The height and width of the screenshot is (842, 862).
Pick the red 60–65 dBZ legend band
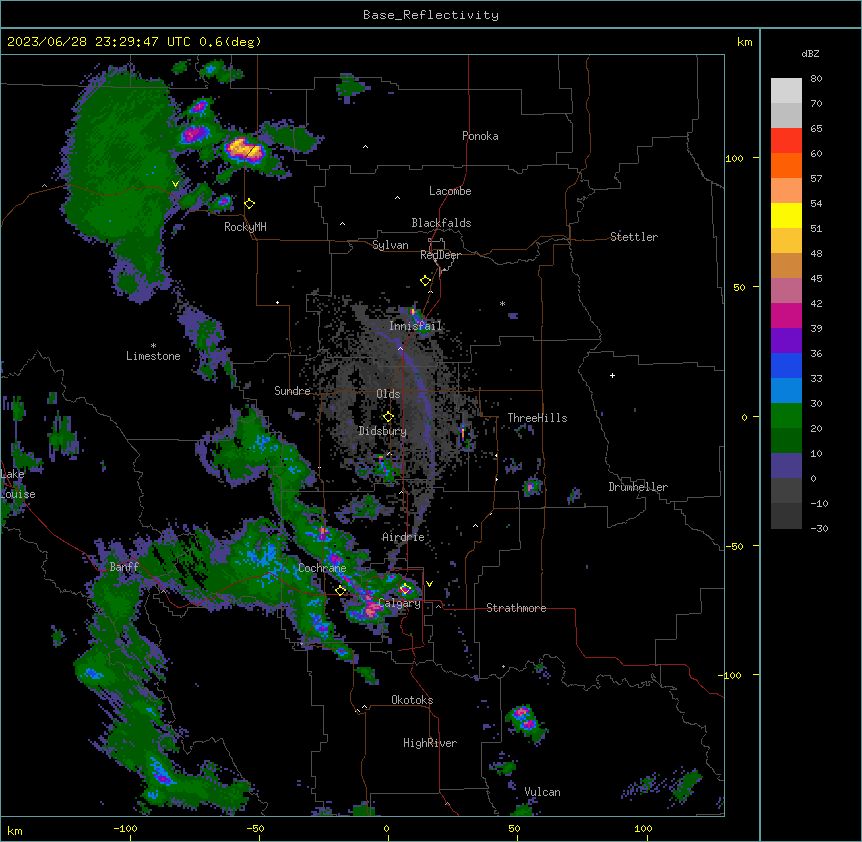[x=786, y=141]
